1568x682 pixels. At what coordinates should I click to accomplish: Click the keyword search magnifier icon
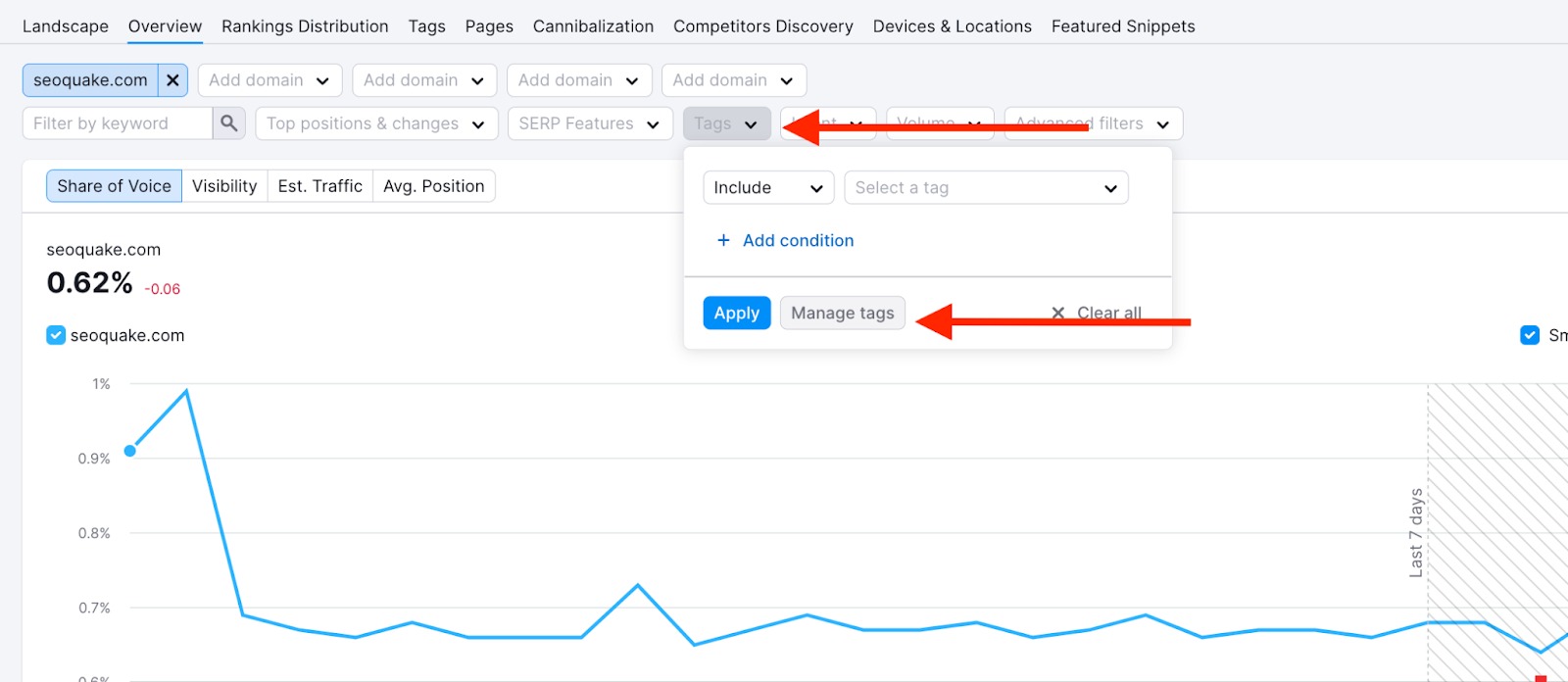coord(228,123)
